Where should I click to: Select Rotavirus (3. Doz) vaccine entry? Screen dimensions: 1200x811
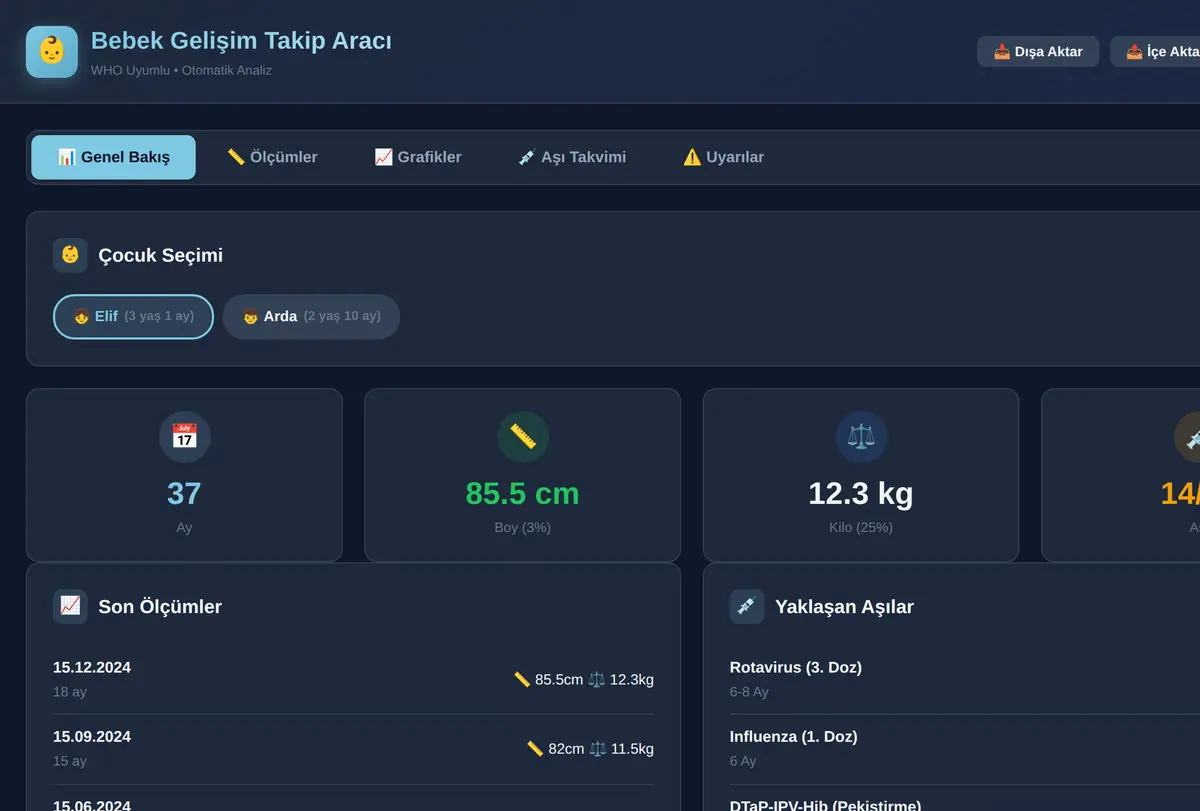coord(795,667)
